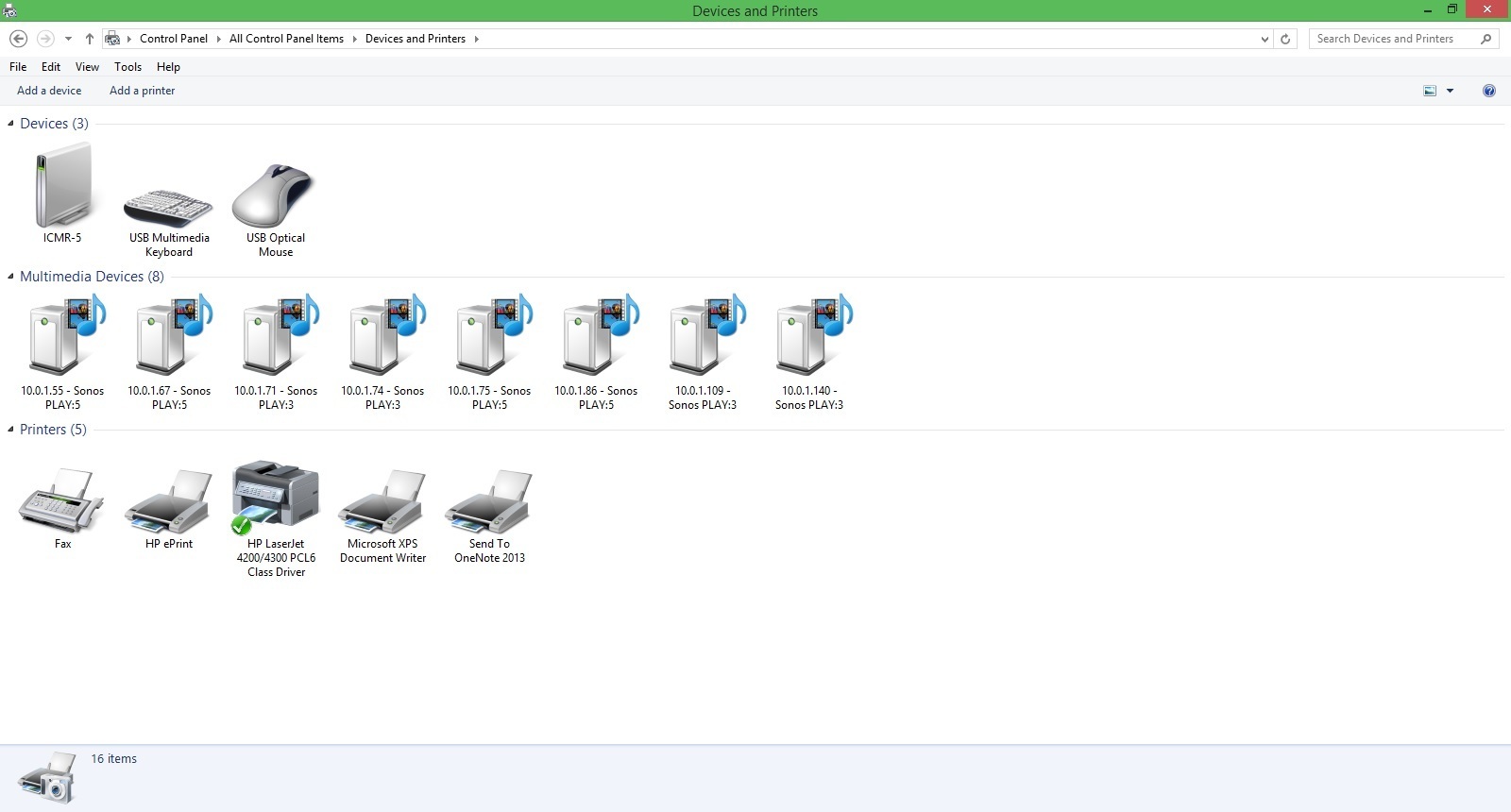The width and height of the screenshot is (1511, 812).
Task: Select HP LaserJet 4200/4300 PCL6 printer
Action: (276, 498)
